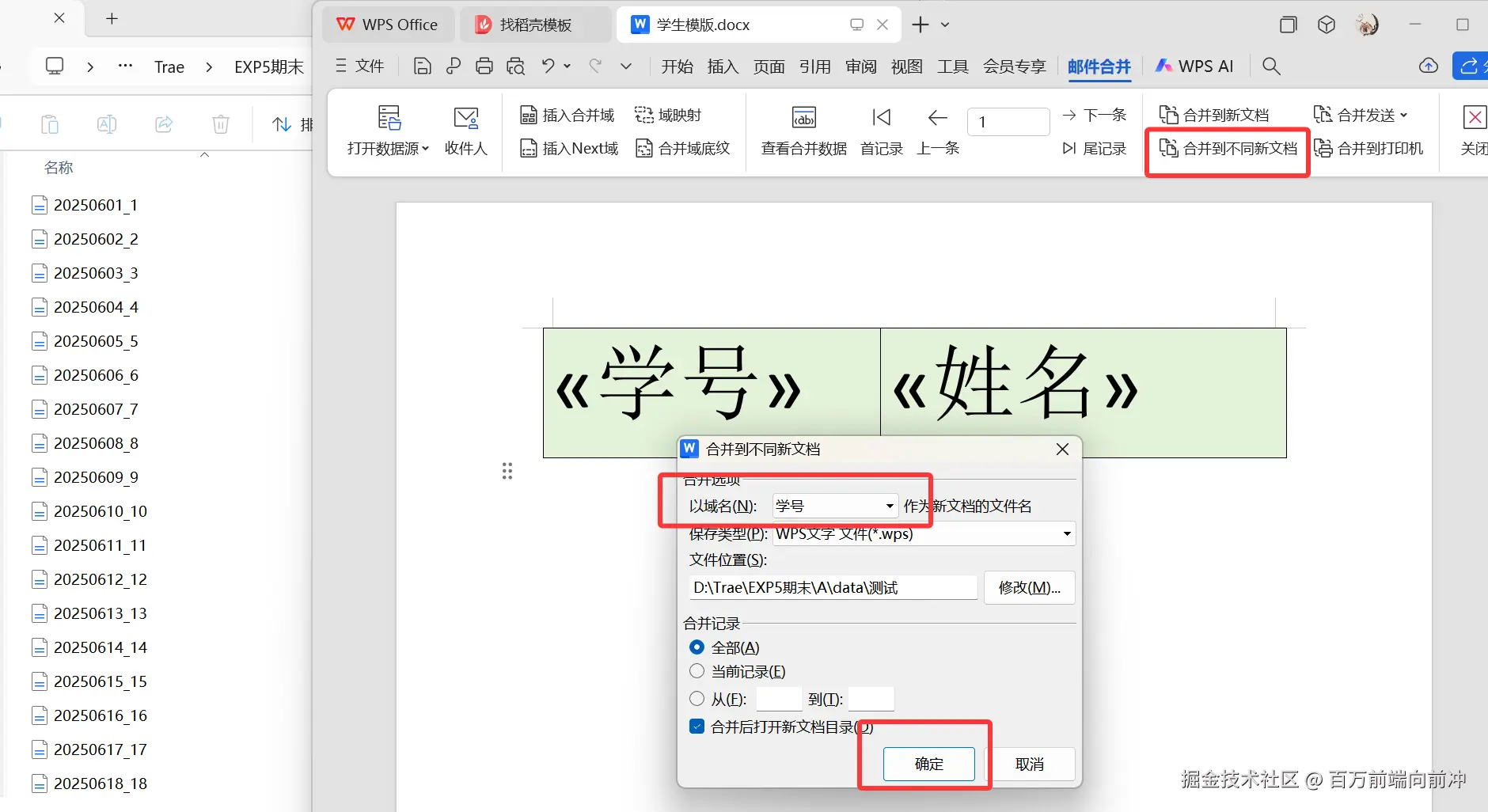Click the From (从) start number field
1488x812 pixels.
780,699
